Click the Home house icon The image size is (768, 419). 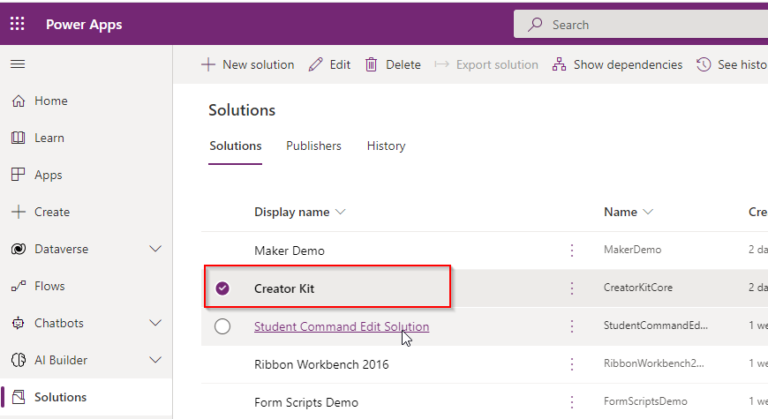coord(18,101)
